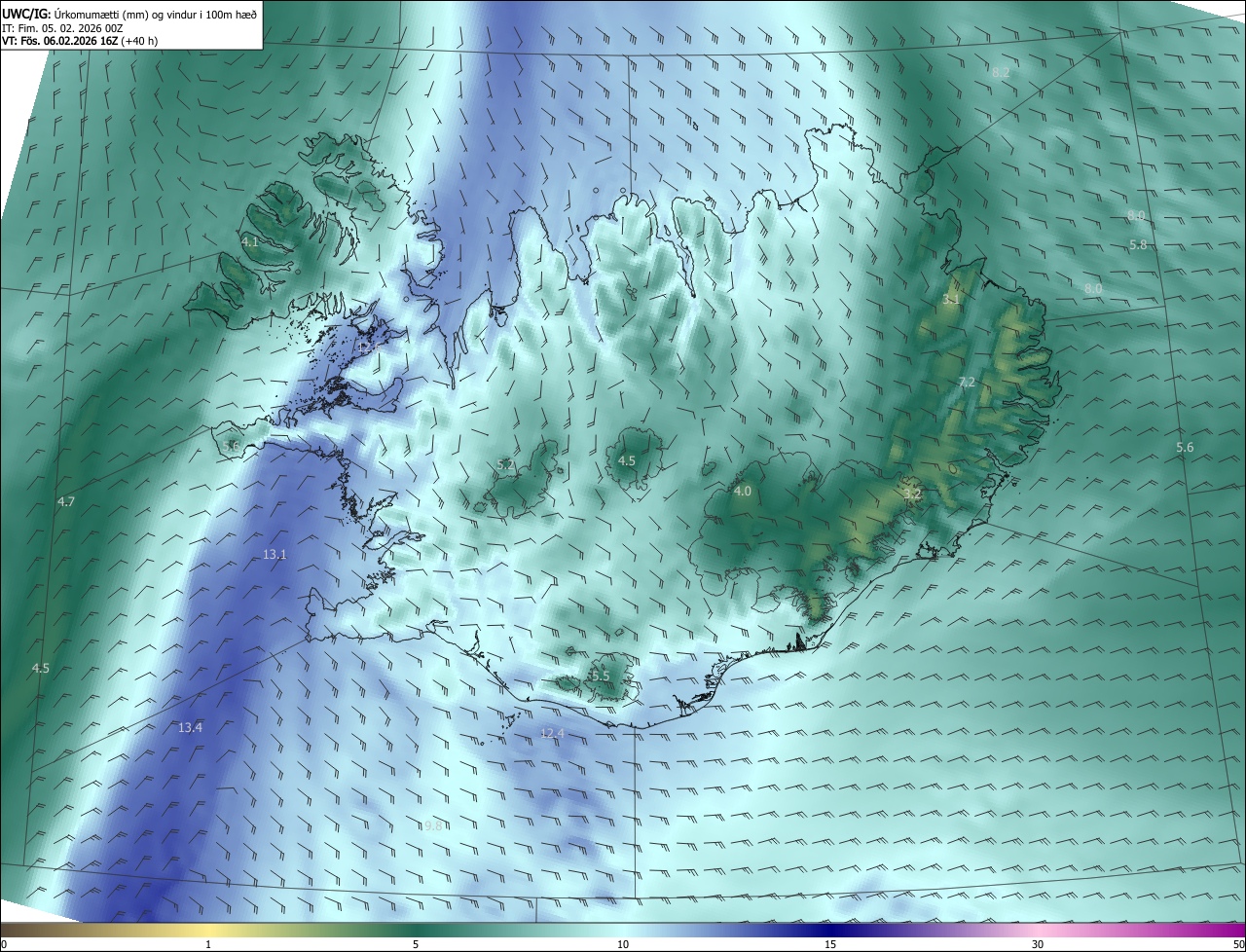Screen dimensions: 1246x952
Task: Click the 13.1 value label on the map
Action: click(275, 555)
